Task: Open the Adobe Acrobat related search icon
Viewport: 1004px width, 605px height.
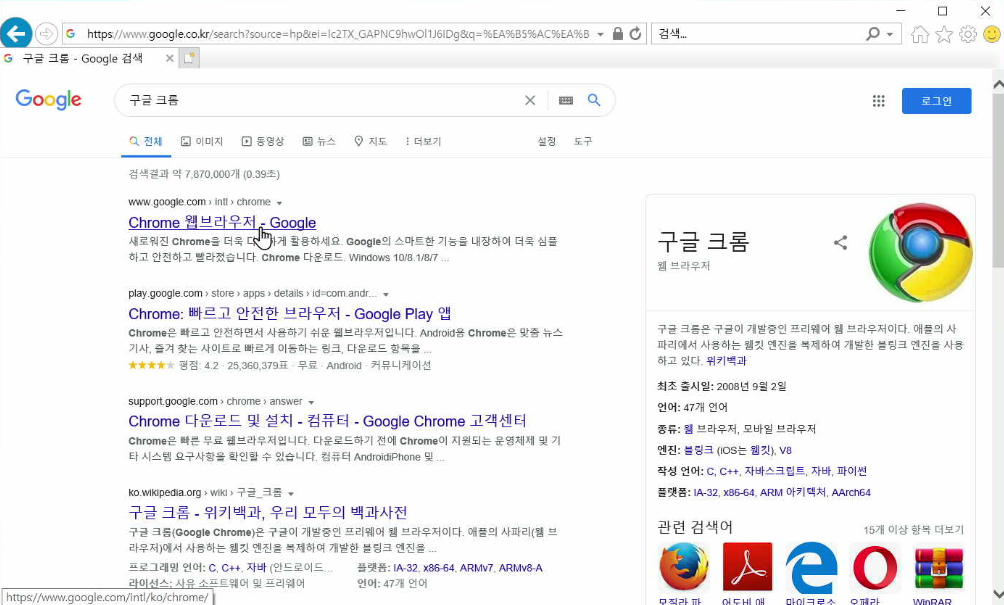Action: 747,567
